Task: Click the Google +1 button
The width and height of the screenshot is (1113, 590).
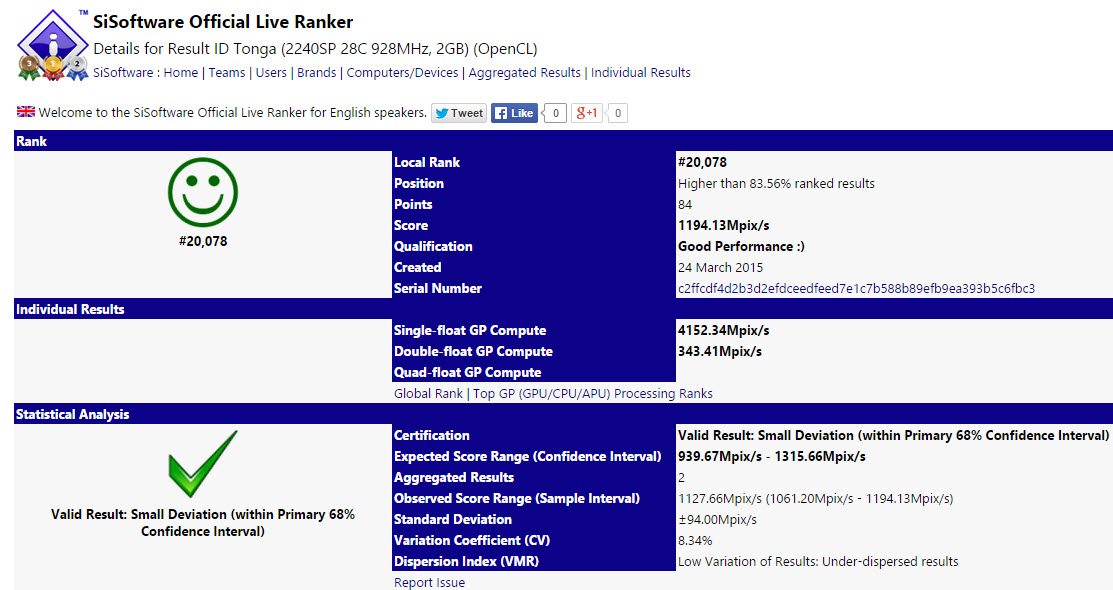Action: 586,113
